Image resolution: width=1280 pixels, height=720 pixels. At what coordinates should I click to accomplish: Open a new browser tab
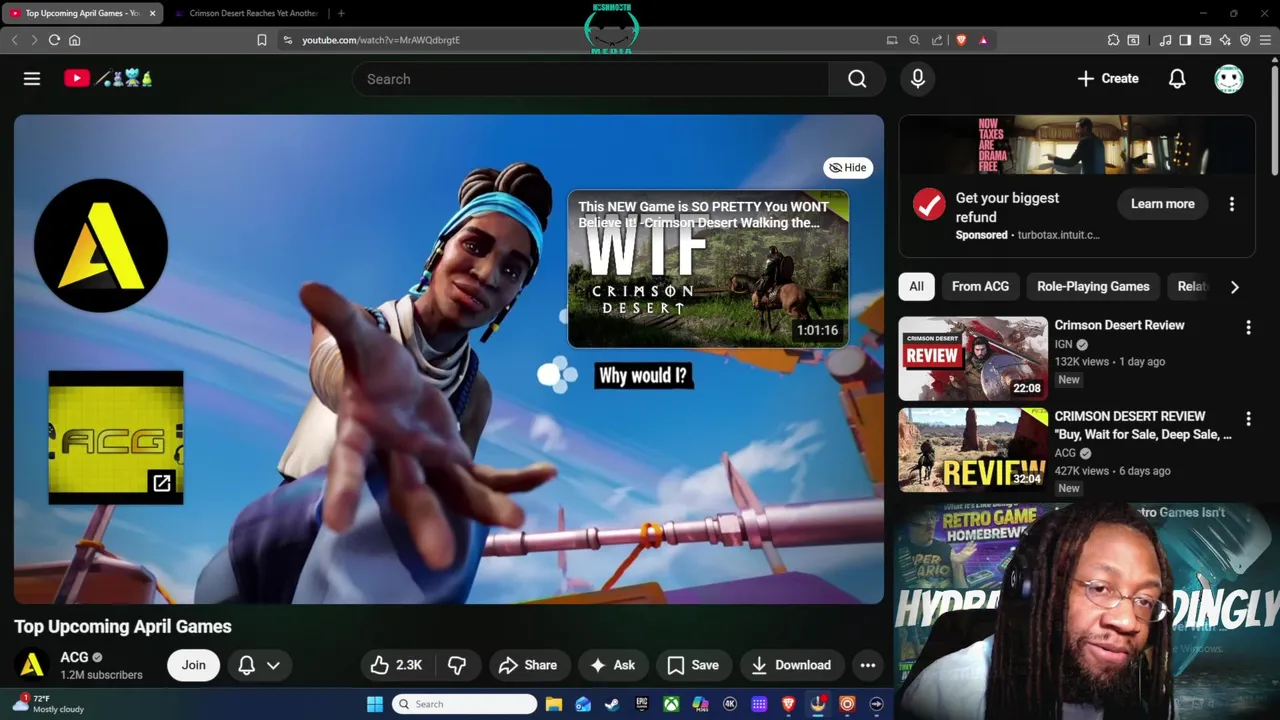pos(341,13)
